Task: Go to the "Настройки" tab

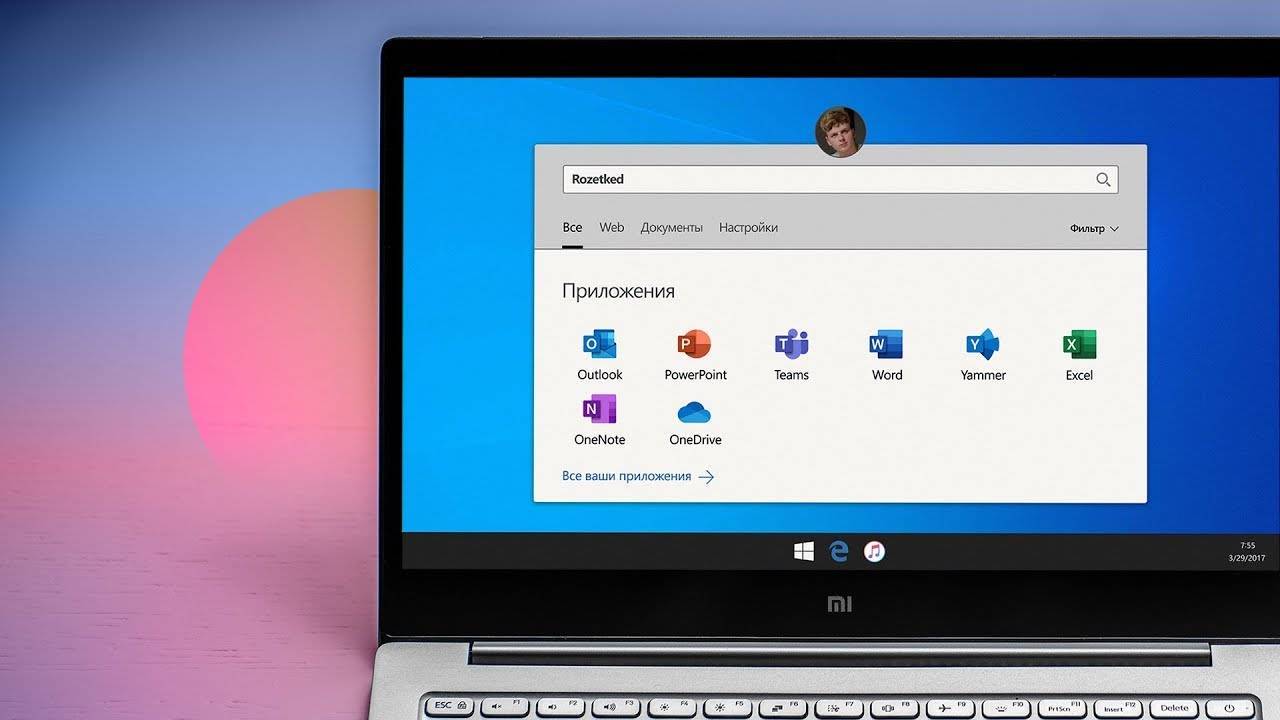Action: pyautogui.click(x=748, y=228)
